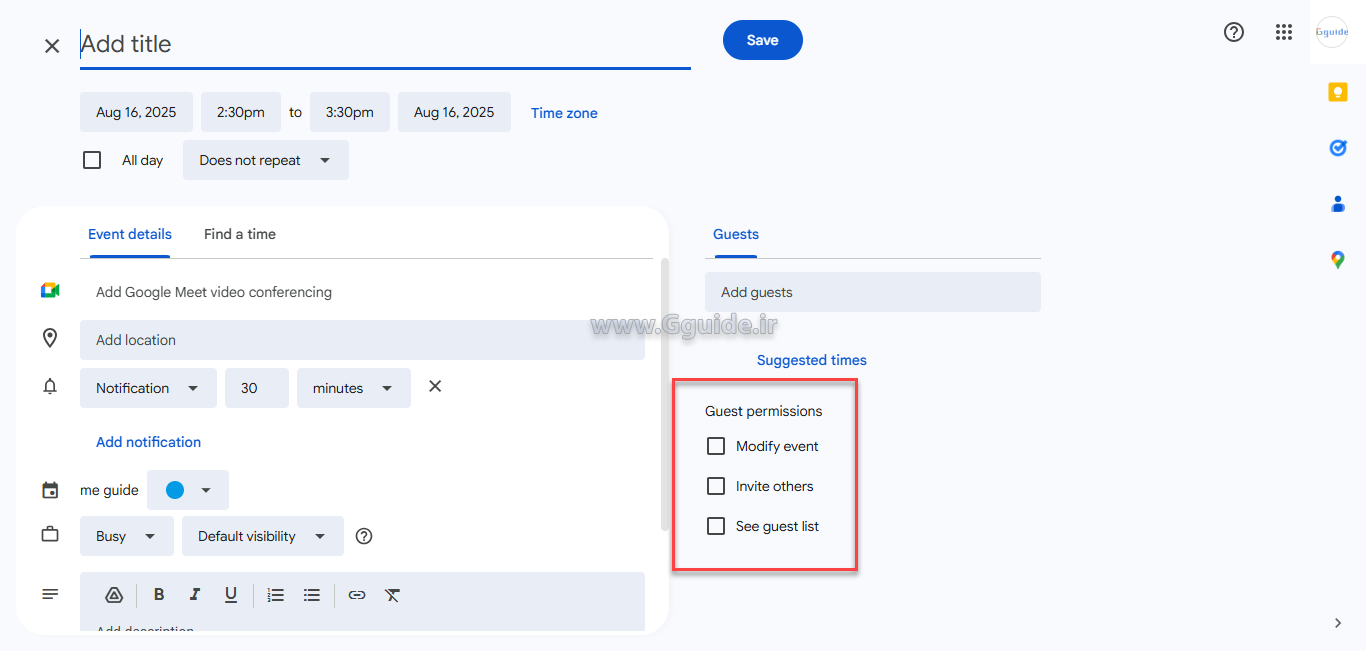Open the notification minutes unit dropdown
1366x651 pixels.
[353, 388]
